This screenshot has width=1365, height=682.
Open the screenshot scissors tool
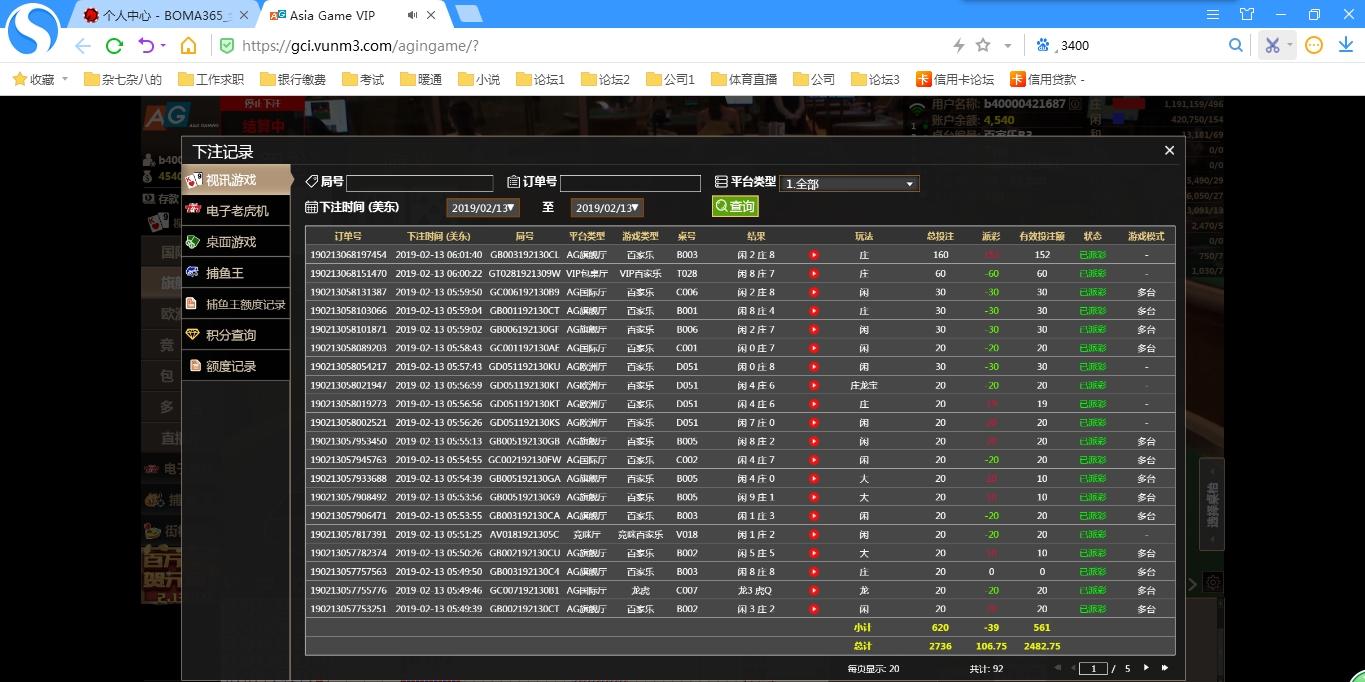coord(1272,46)
